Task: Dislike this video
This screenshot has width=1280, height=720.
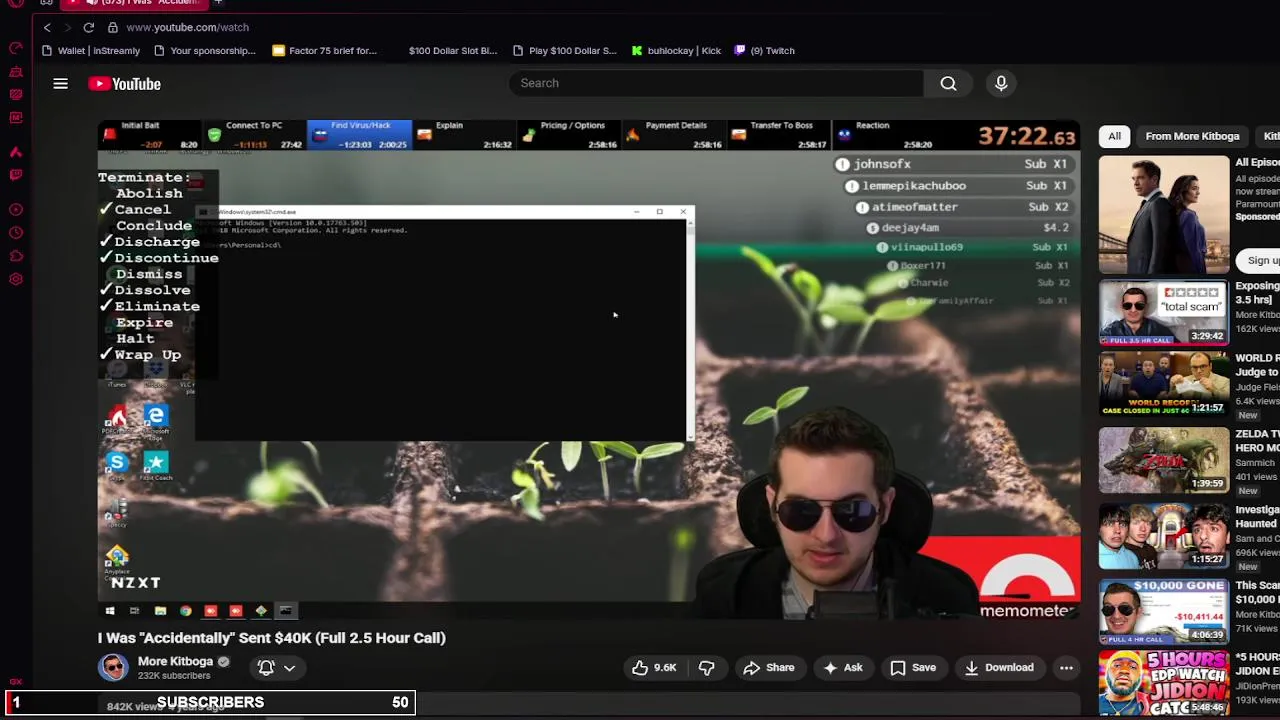Action: [x=706, y=667]
